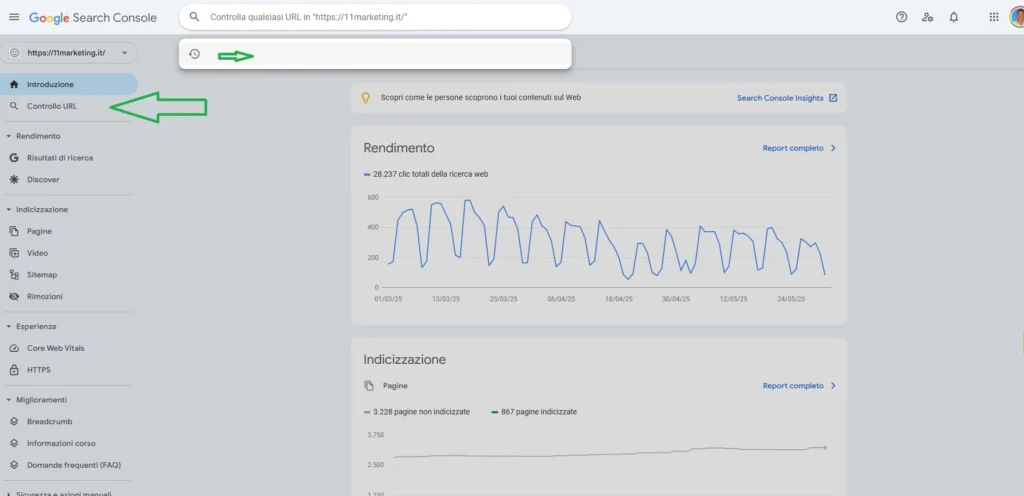The image size is (1024, 496).
Task: Click the Help question mark icon
Action: click(901, 17)
